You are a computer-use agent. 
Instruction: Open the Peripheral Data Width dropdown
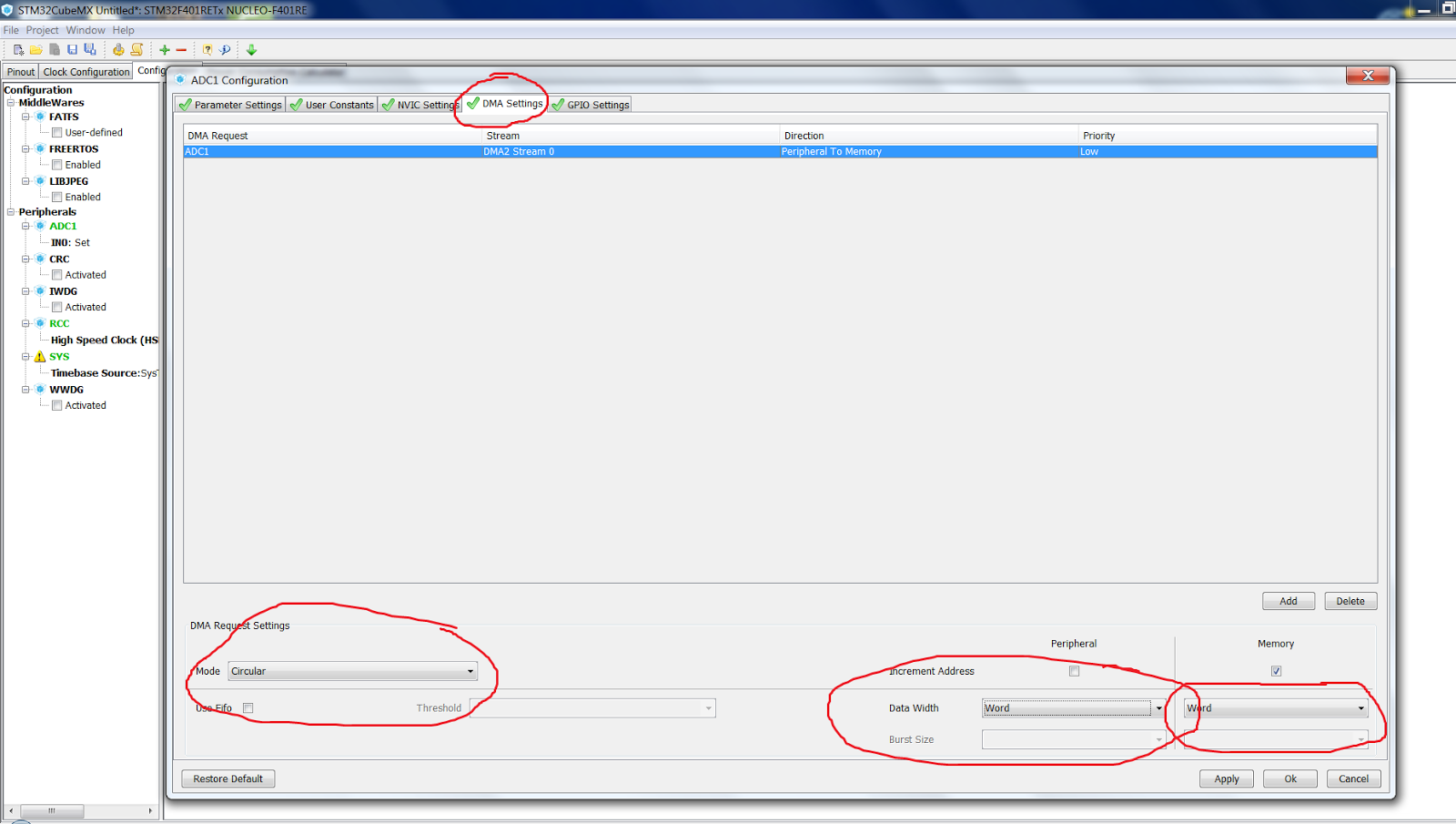pos(1074,708)
